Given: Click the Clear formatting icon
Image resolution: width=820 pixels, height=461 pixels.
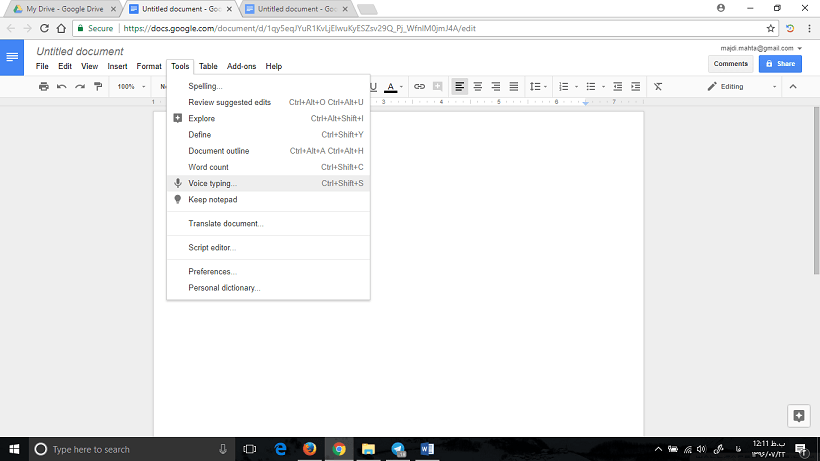Looking at the screenshot, I should pyautogui.click(x=658, y=87).
